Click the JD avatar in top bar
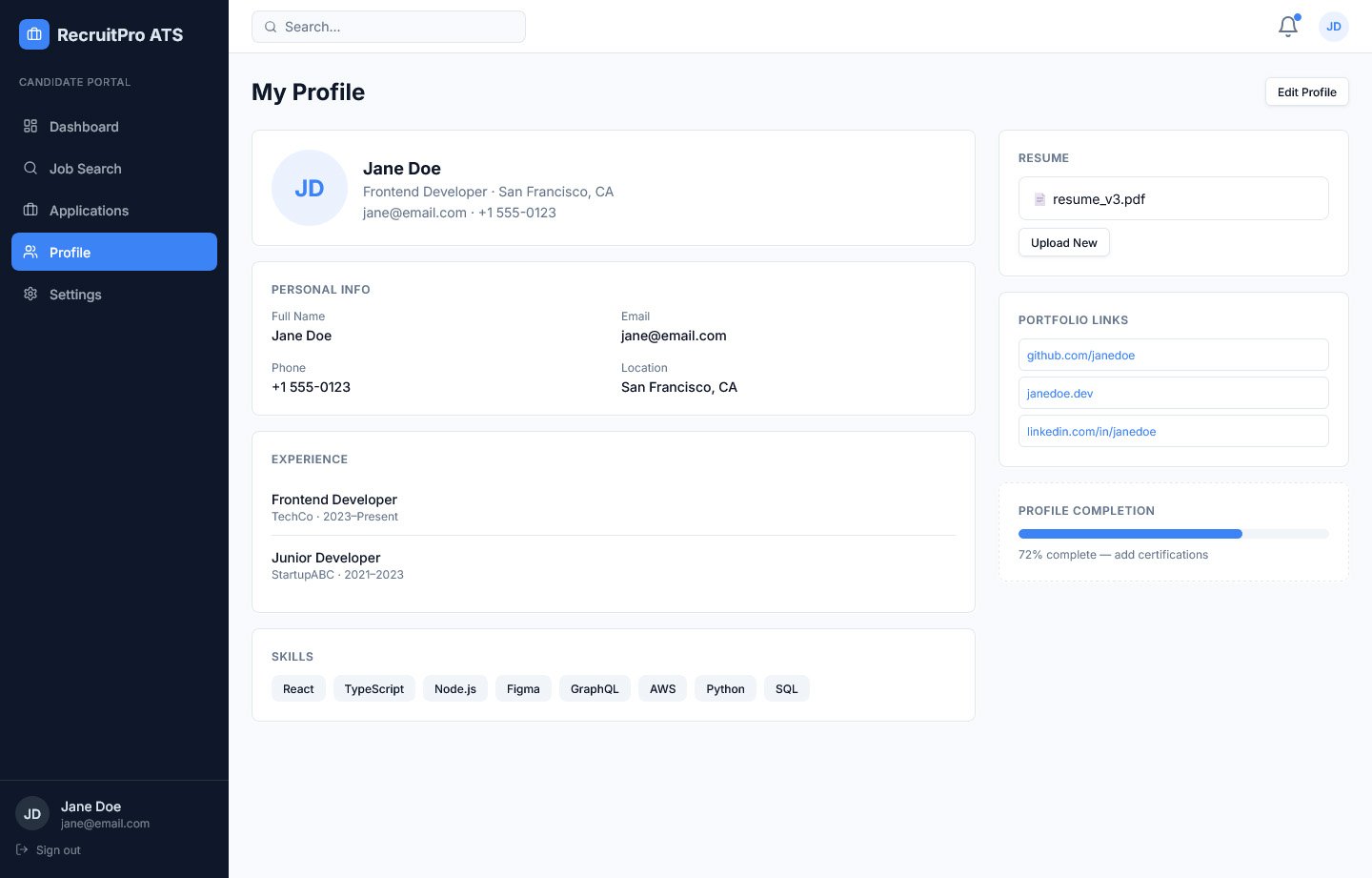 click(1333, 27)
